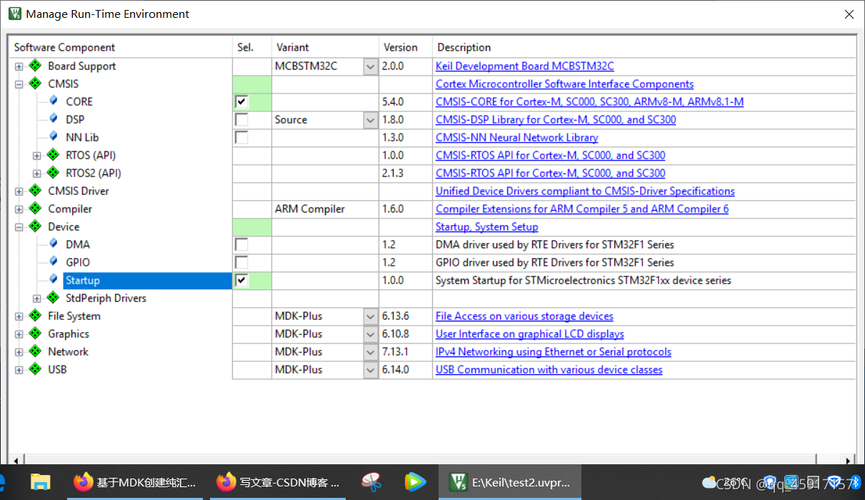Screen dimensions: 865x500
Task: Open the File System MDK-Plus dropdown
Action: [x=370, y=316]
